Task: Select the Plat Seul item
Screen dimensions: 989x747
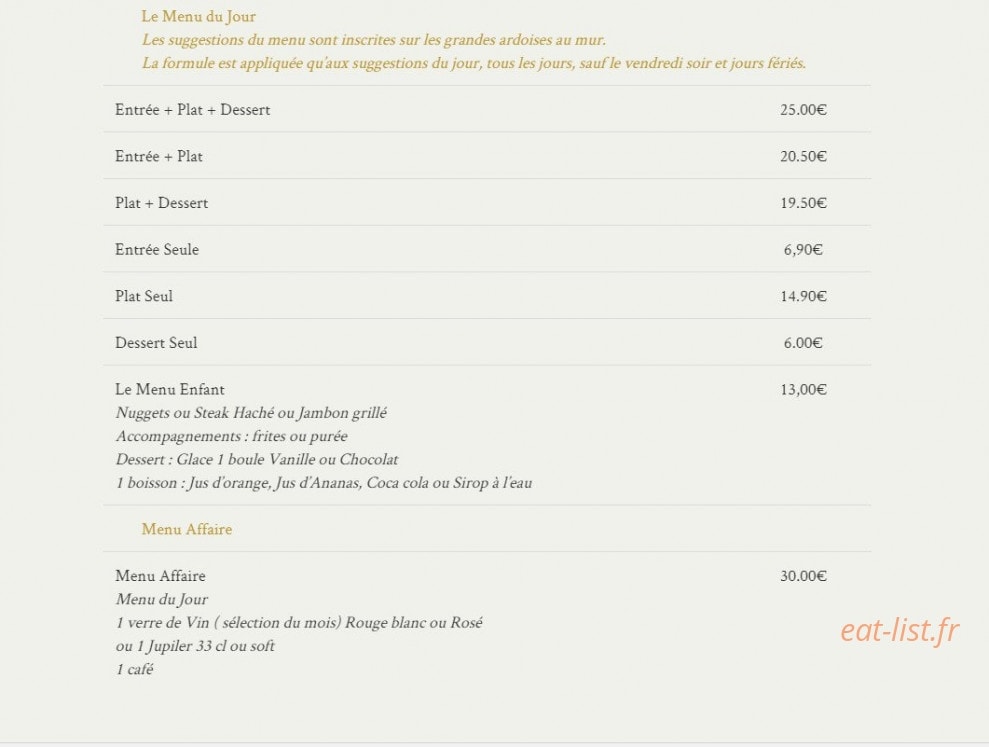Action: tap(144, 297)
